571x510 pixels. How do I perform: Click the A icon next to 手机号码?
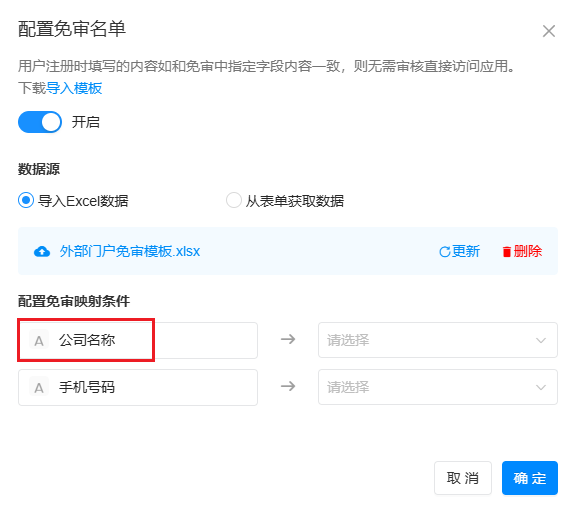(39, 387)
